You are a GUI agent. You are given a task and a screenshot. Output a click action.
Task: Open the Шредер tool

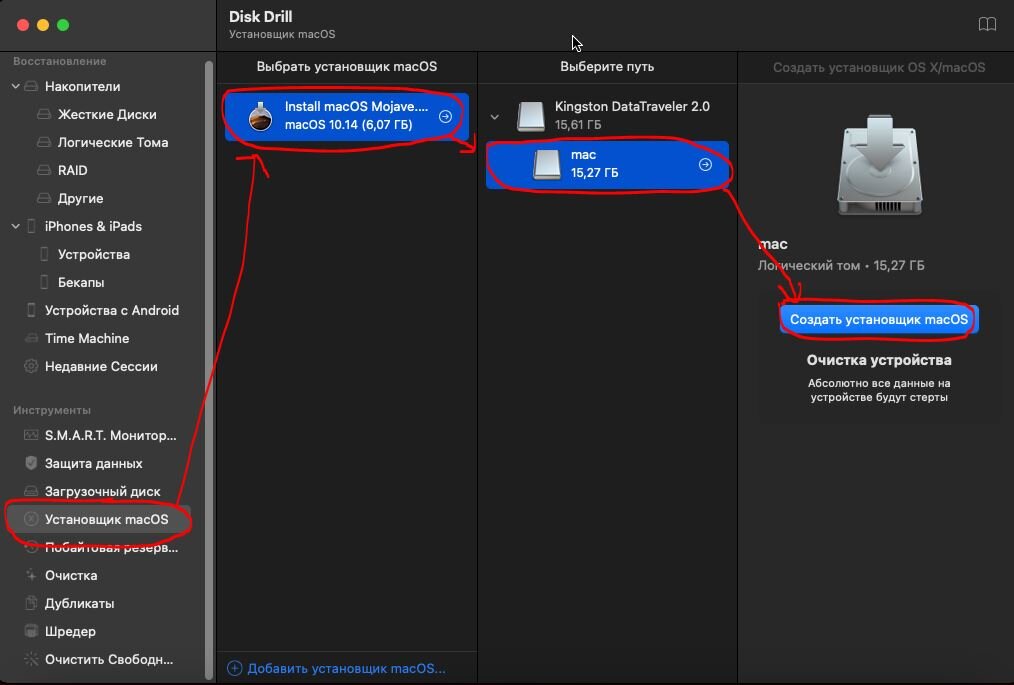[70, 631]
